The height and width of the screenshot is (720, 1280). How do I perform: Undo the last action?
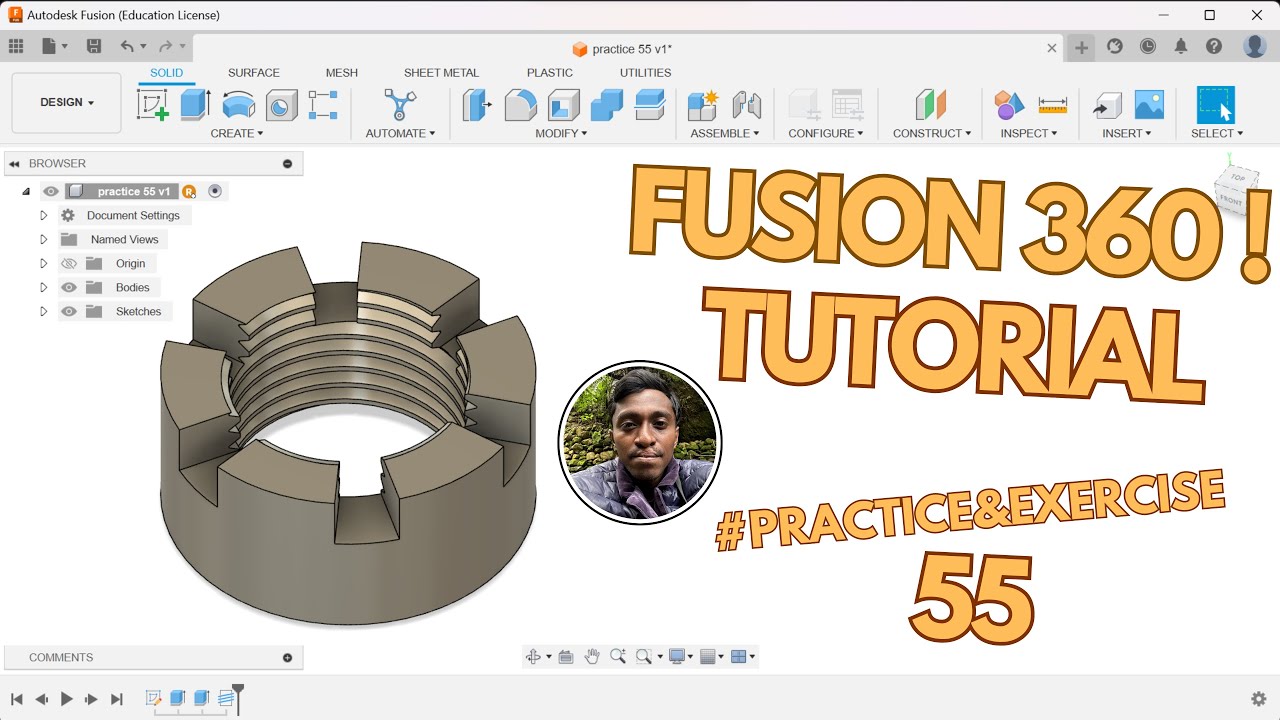point(127,46)
